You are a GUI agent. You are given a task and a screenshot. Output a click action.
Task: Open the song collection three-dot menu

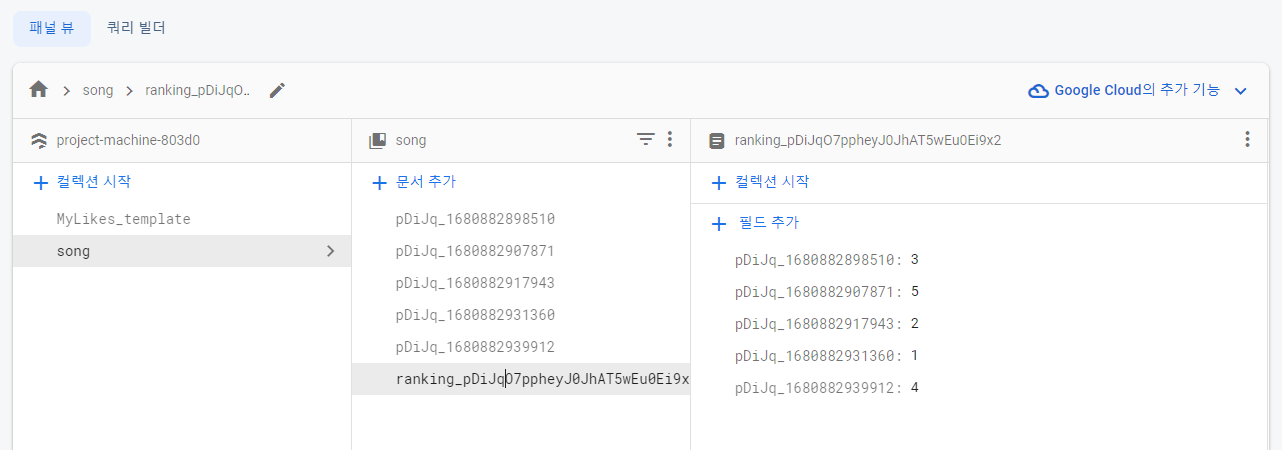coord(670,140)
